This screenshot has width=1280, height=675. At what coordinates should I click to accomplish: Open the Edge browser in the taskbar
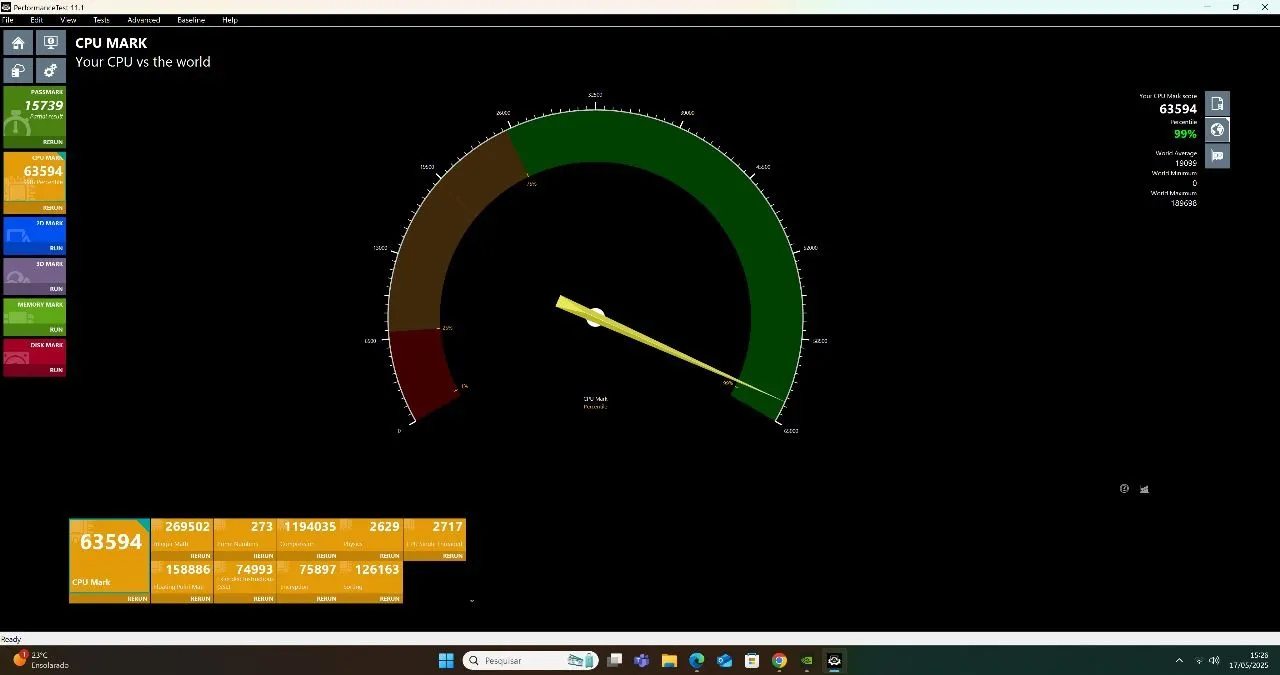point(697,661)
